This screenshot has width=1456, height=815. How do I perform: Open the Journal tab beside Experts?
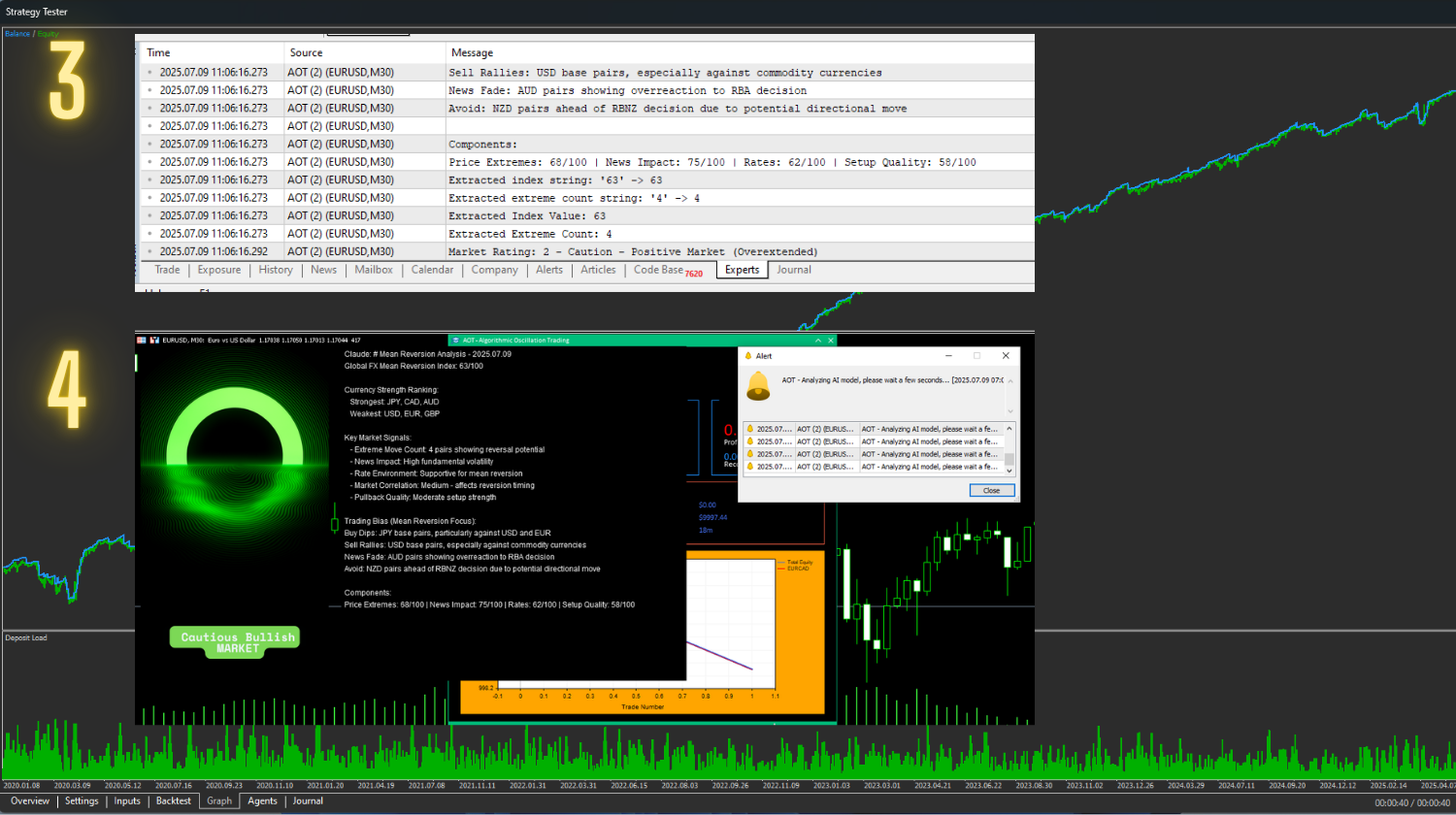[794, 270]
